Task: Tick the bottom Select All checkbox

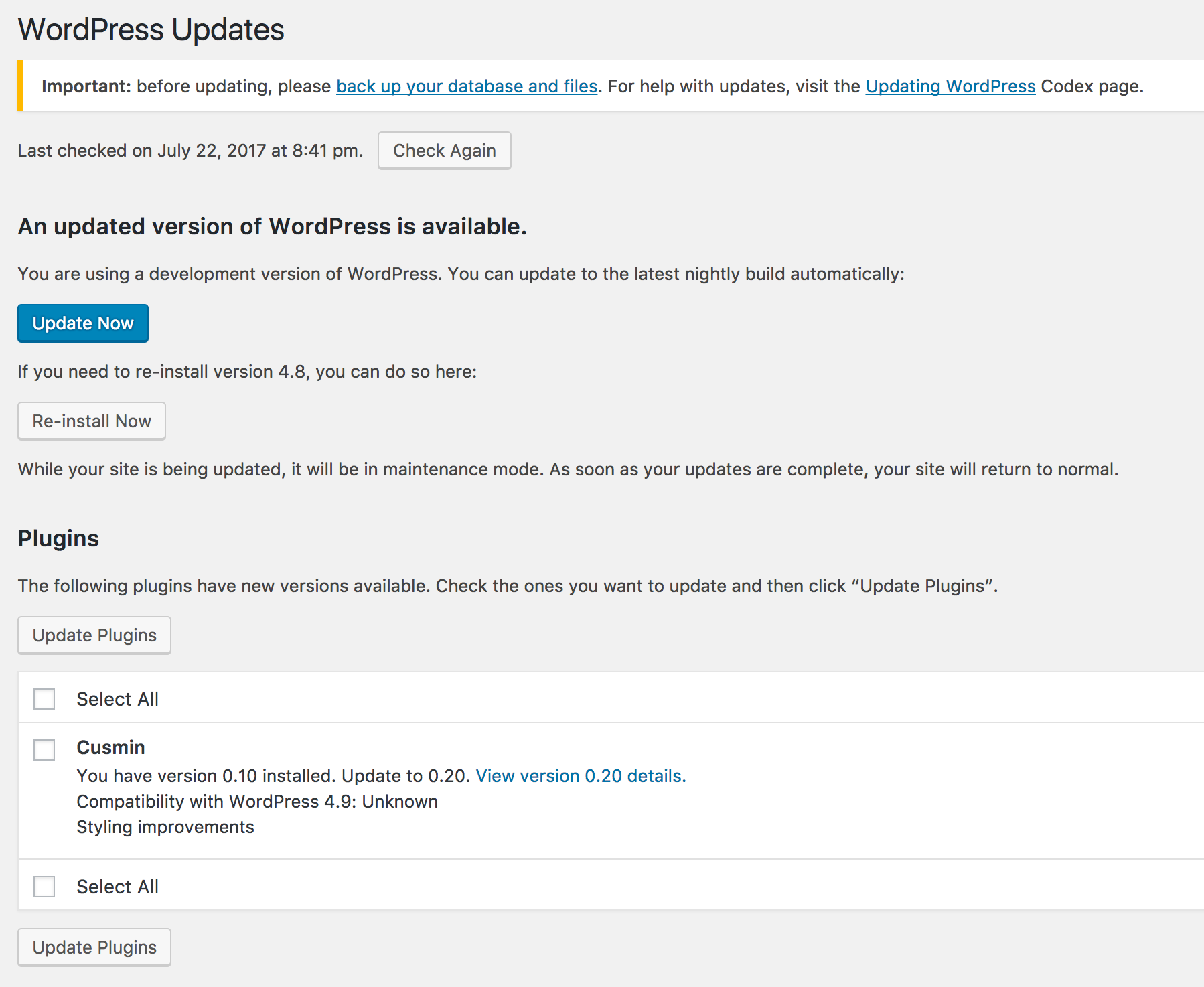Action: point(44,887)
